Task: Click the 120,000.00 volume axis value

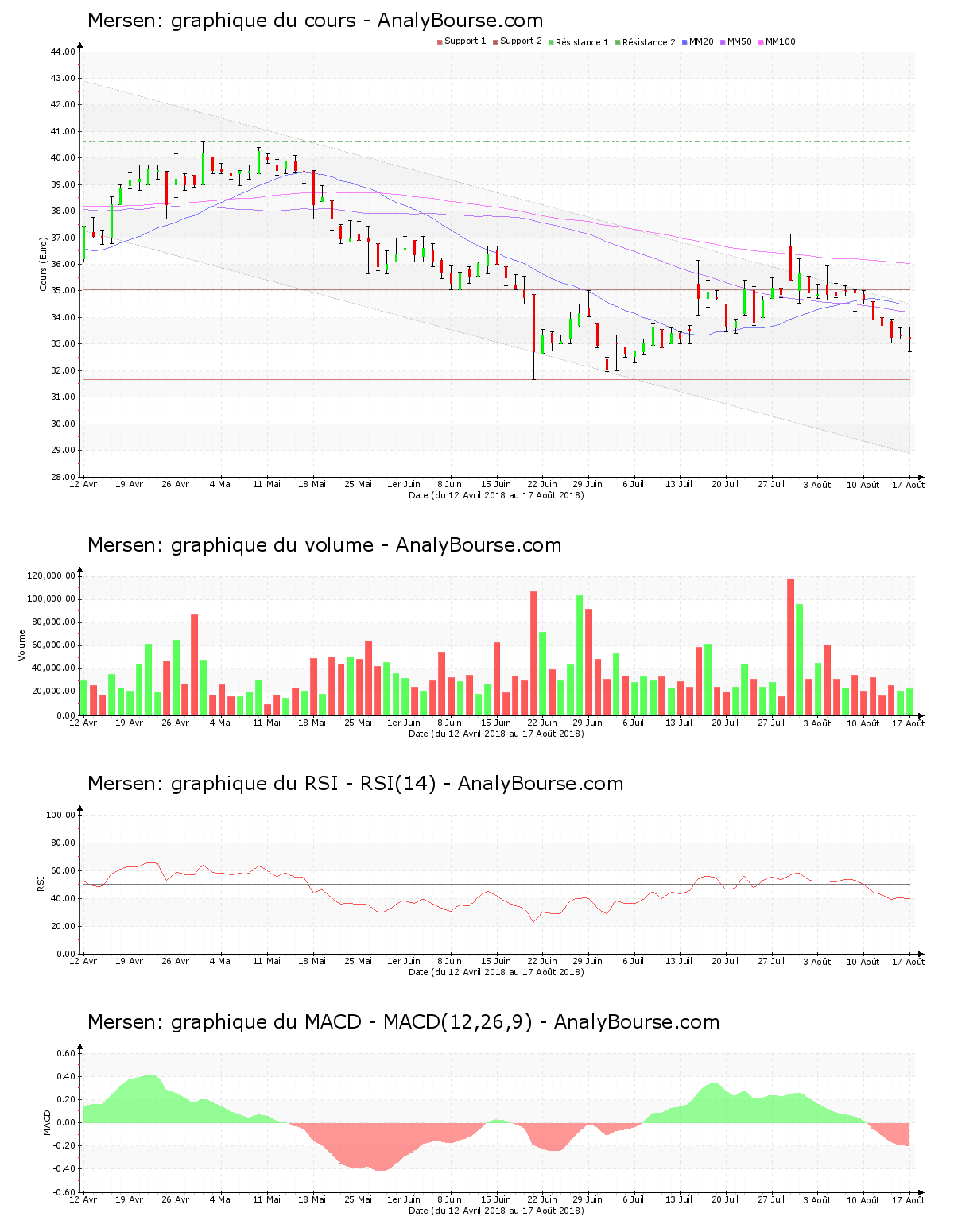Action: pyautogui.click(x=52, y=576)
